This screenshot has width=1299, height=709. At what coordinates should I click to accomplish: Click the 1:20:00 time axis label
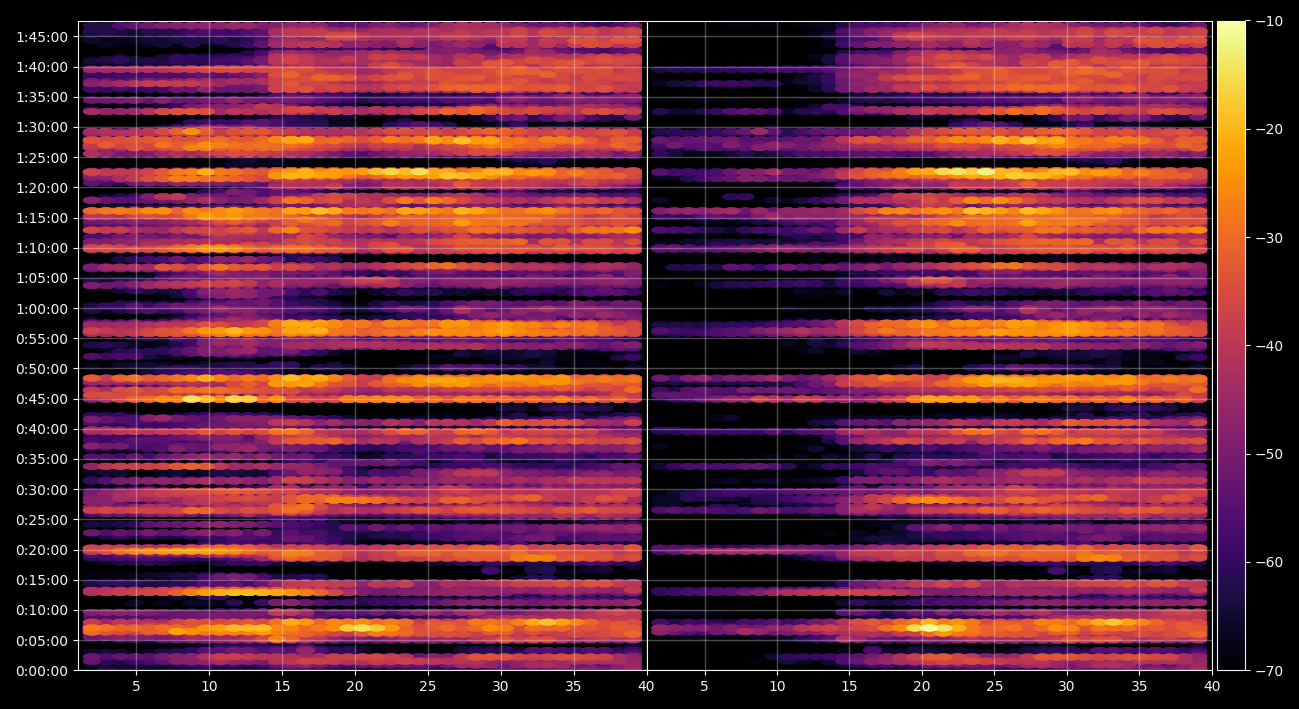point(42,188)
